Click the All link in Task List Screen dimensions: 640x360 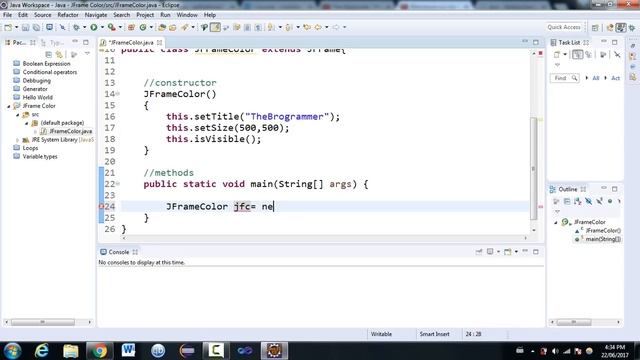pyautogui.click(x=596, y=78)
